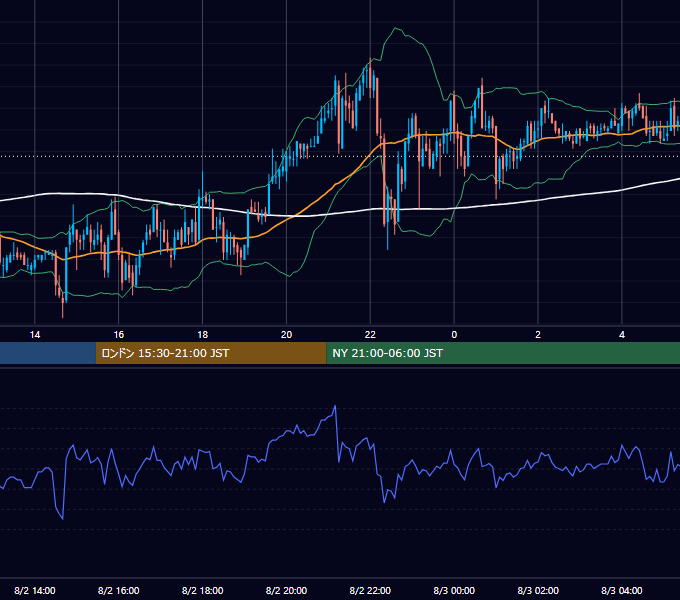680x600 pixels.
Task: Click the blue session bar before London
Action: click(48, 353)
